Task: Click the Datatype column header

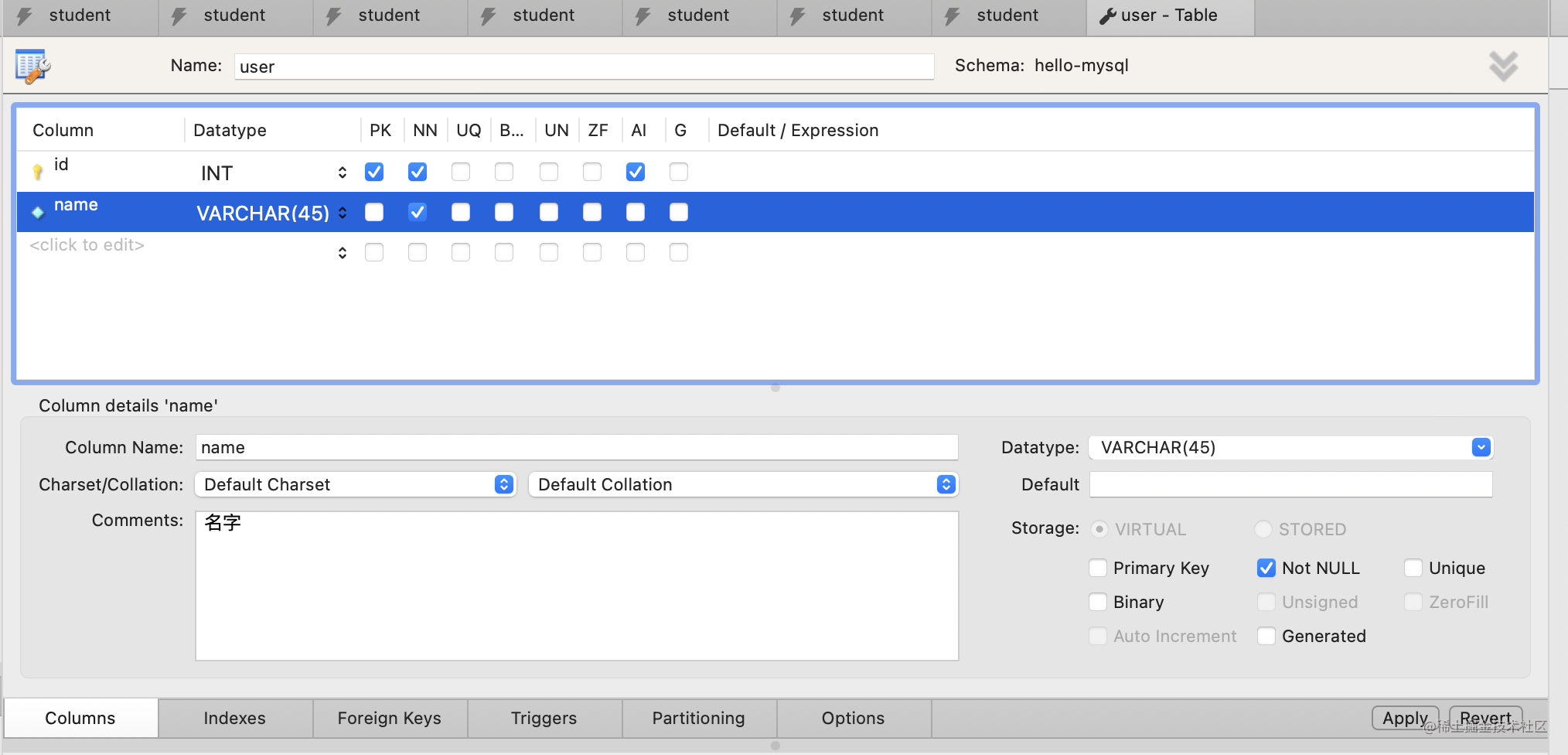Action: click(x=230, y=130)
